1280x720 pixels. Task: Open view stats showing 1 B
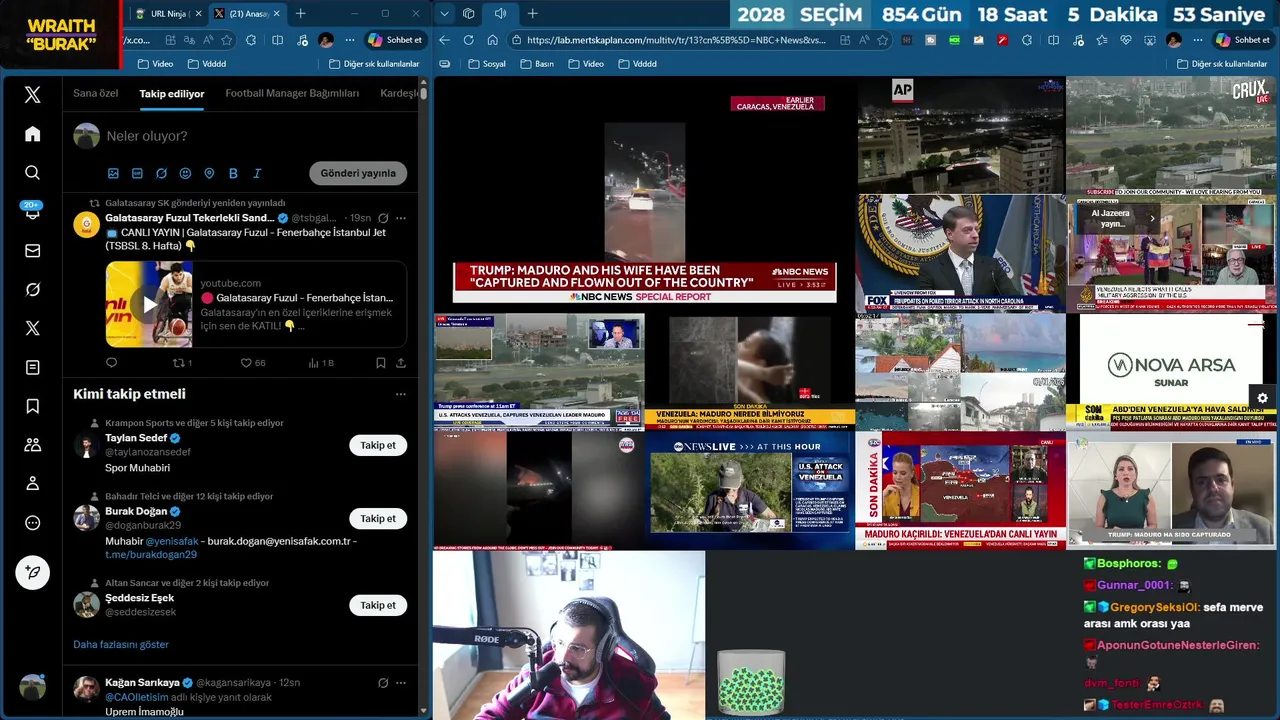(x=321, y=363)
